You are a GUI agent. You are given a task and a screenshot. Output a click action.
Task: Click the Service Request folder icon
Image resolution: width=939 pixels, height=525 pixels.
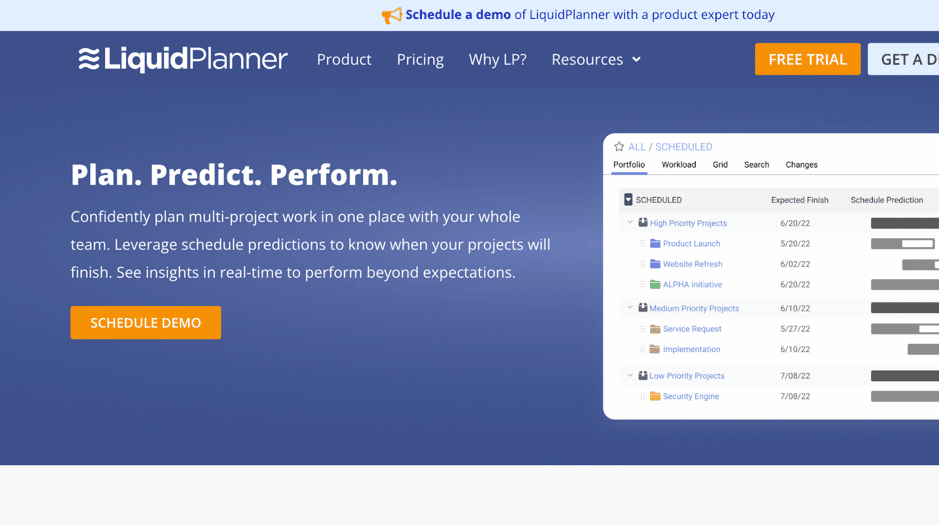point(655,329)
